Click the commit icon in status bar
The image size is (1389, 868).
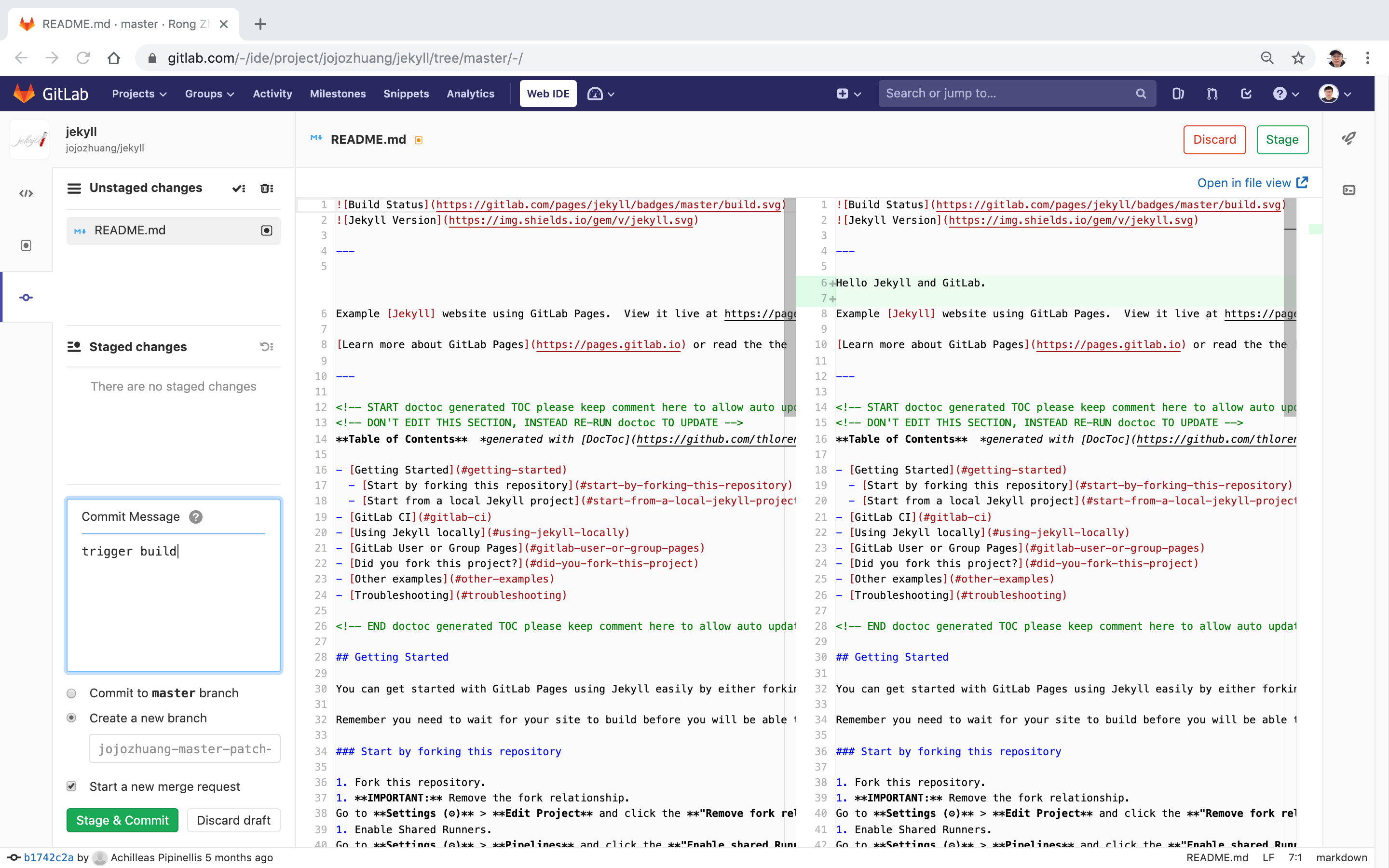[x=14, y=858]
